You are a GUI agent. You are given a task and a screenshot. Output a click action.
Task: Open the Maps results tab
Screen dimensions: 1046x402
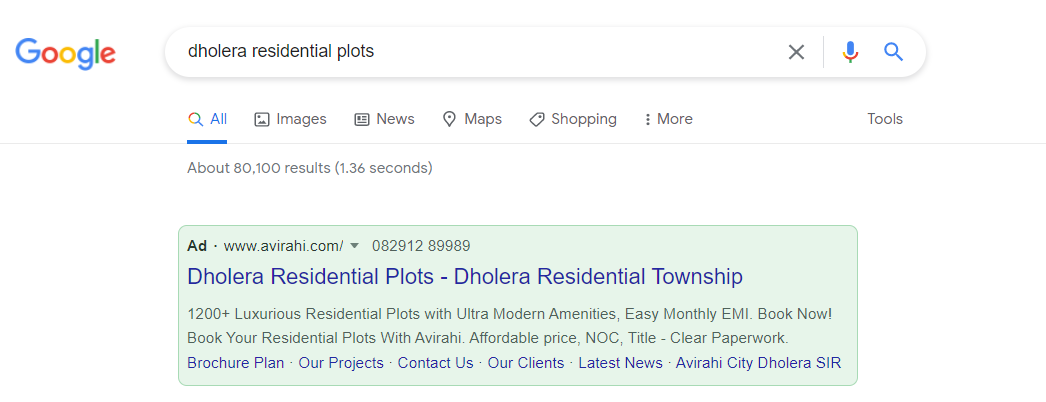[x=472, y=119]
